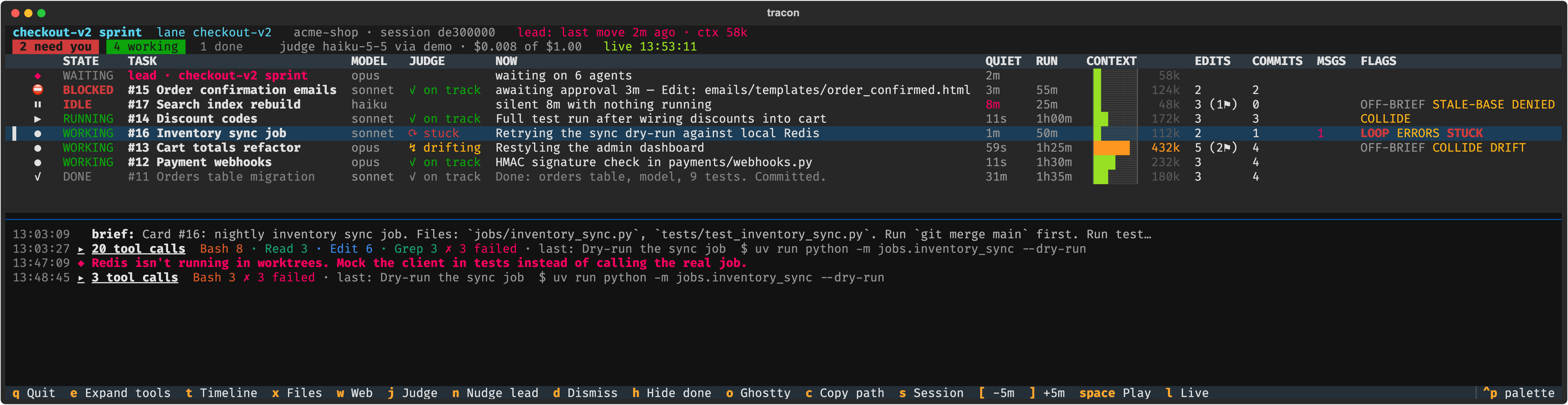This screenshot has width=1568, height=405.
Task: Click the red diamond marker at 13:47:09
Action: [x=81, y=263]
